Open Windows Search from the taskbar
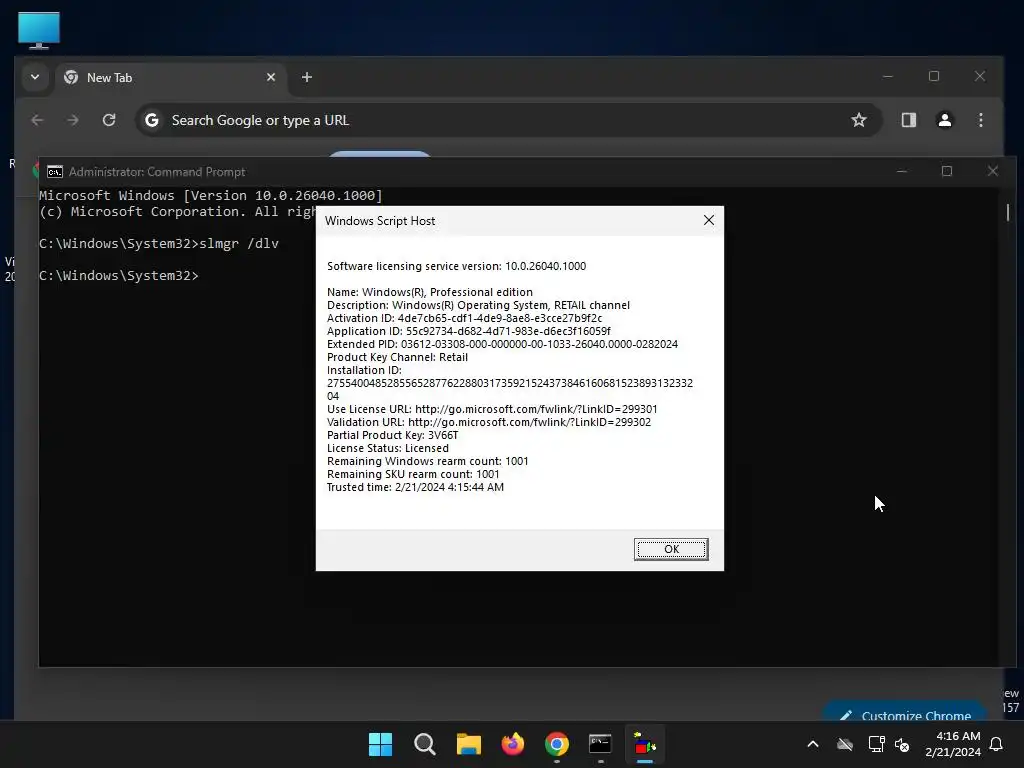The height and width of the screenshot is (768, 1024). coord(424,744)
